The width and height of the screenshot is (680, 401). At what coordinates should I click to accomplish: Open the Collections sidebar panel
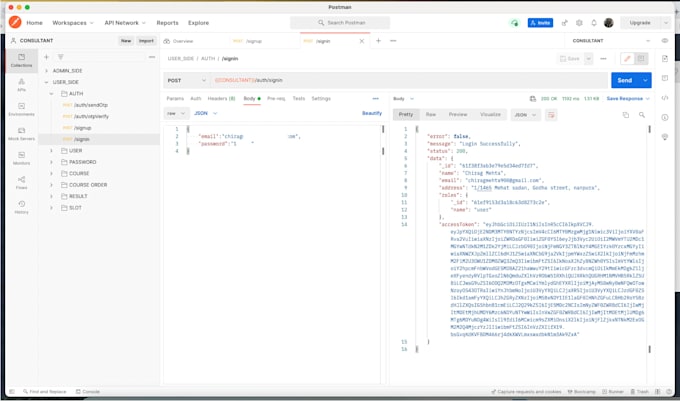(x=21, y=60)
